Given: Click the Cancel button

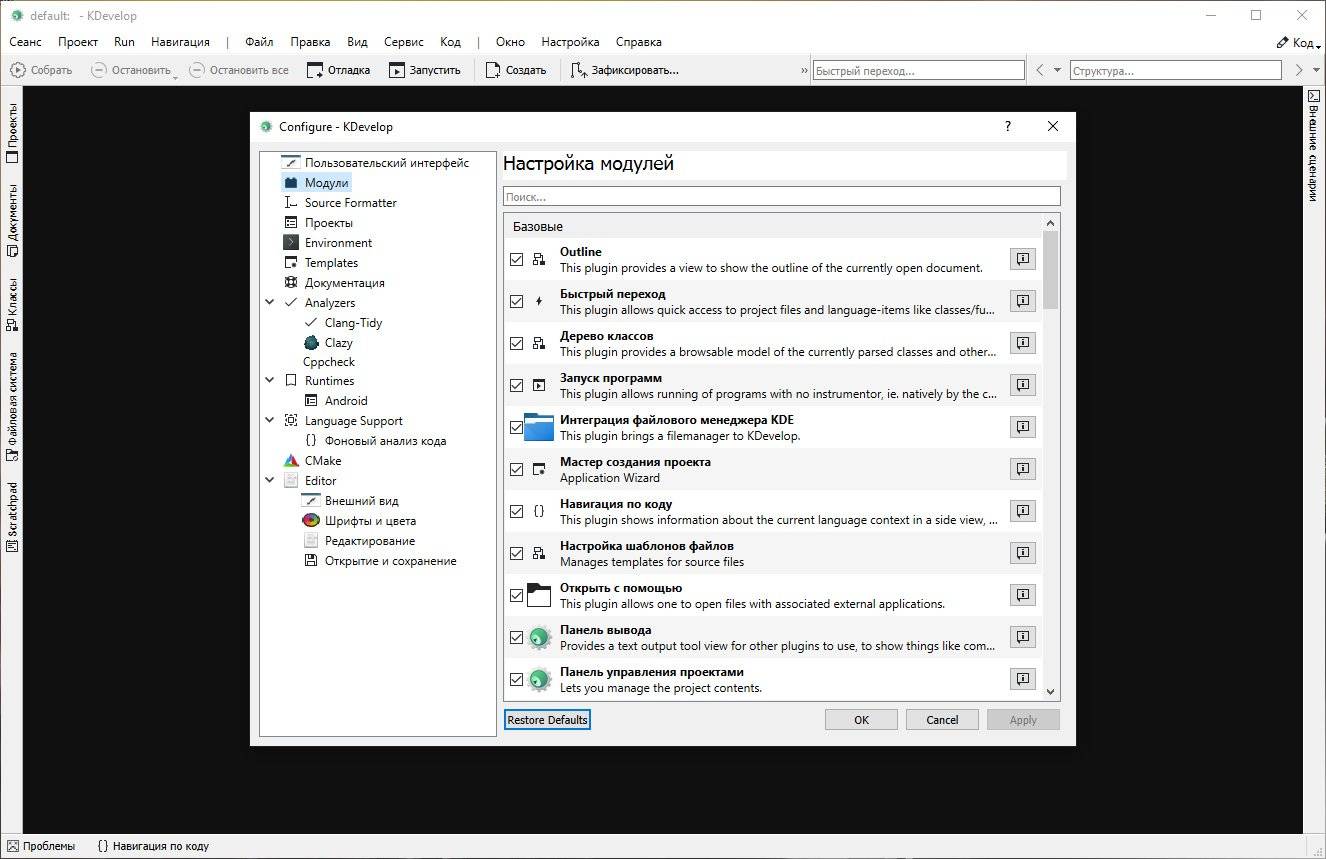Looking at the screenshot, I should (x=942, y=720).
